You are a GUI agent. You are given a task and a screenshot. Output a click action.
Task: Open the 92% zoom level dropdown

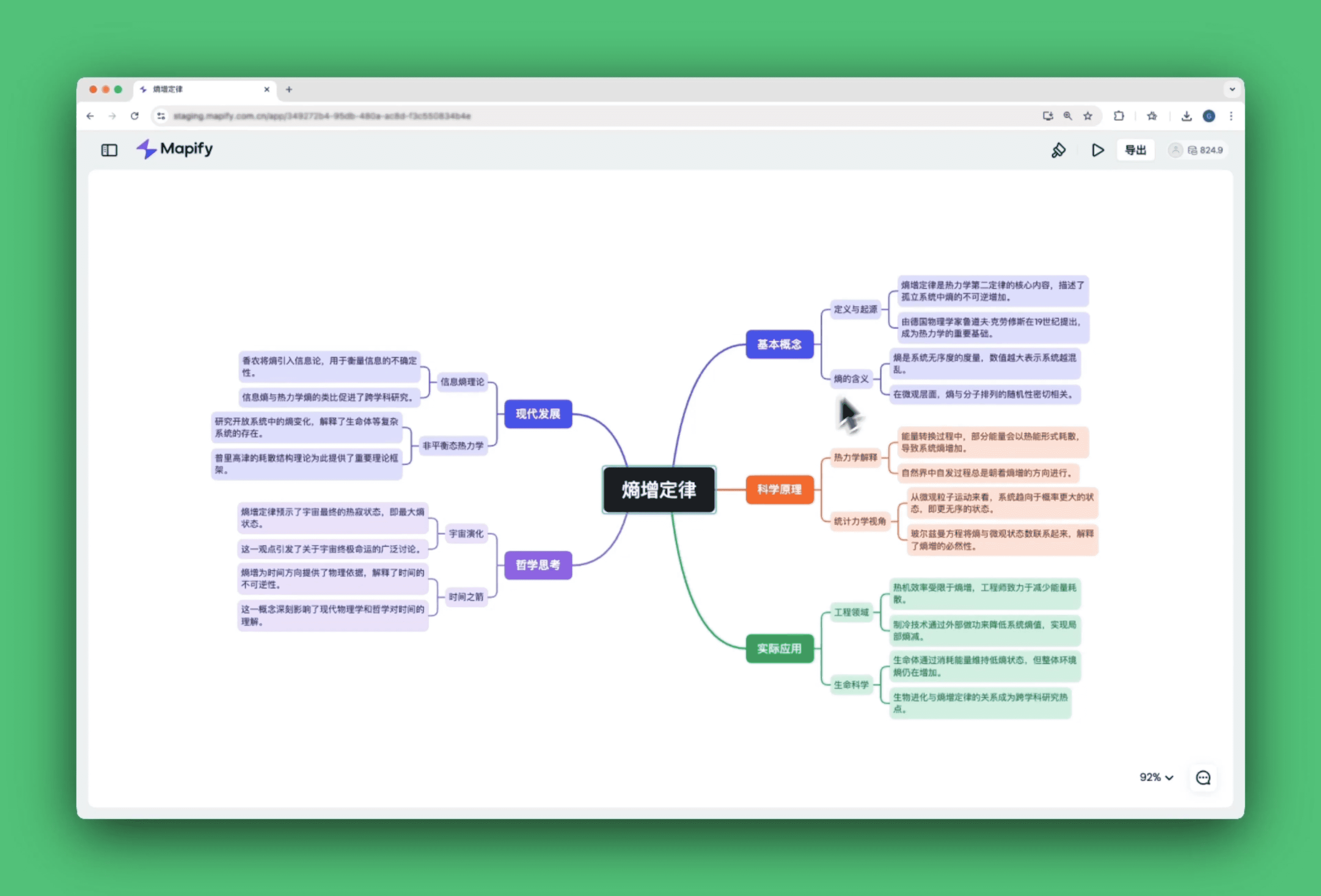(1156, 777)
